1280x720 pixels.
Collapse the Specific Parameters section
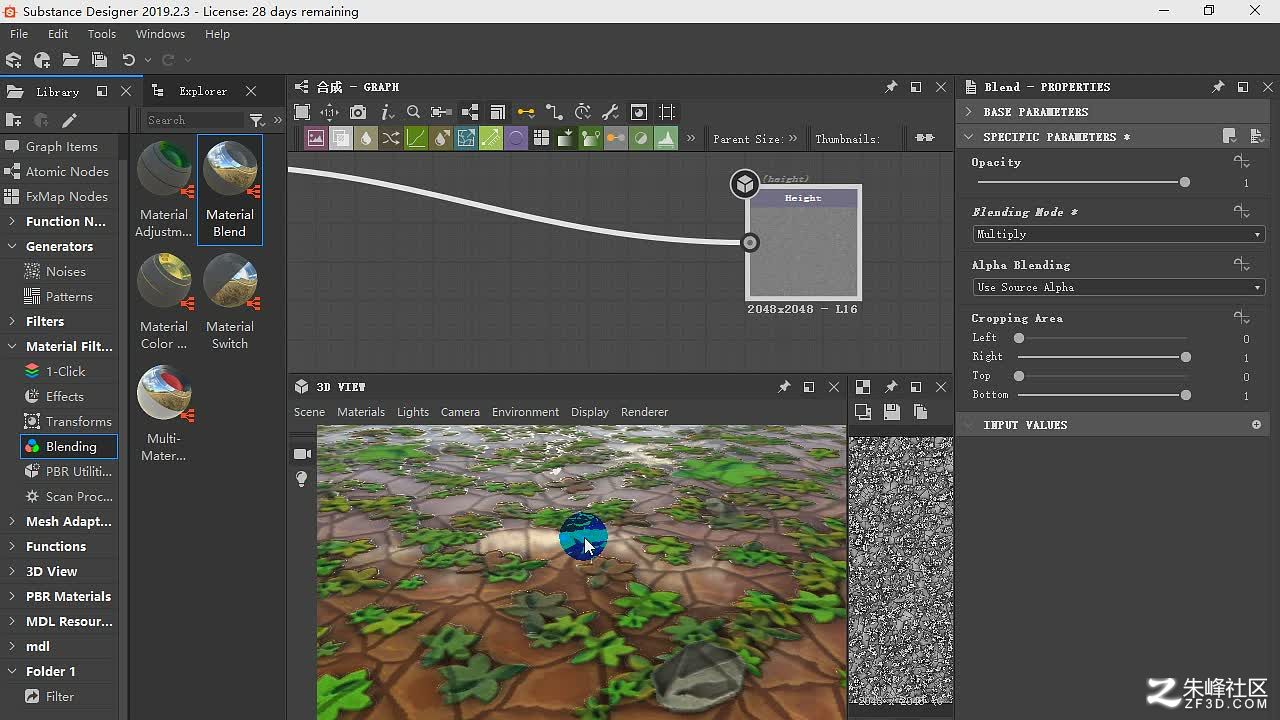969,137
